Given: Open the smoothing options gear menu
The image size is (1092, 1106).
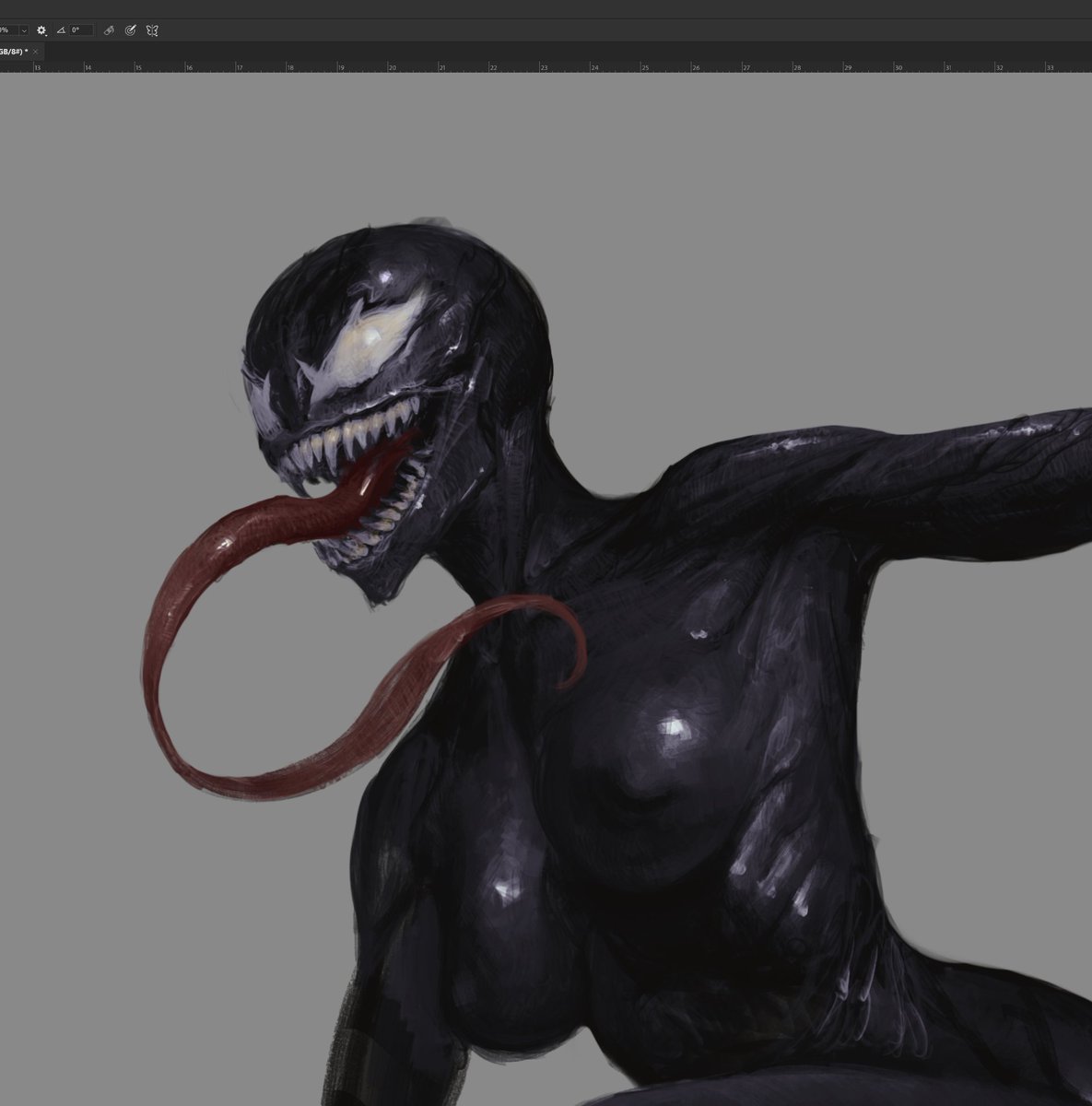Looking at the screenshot, I should click(x=41, y=30).
